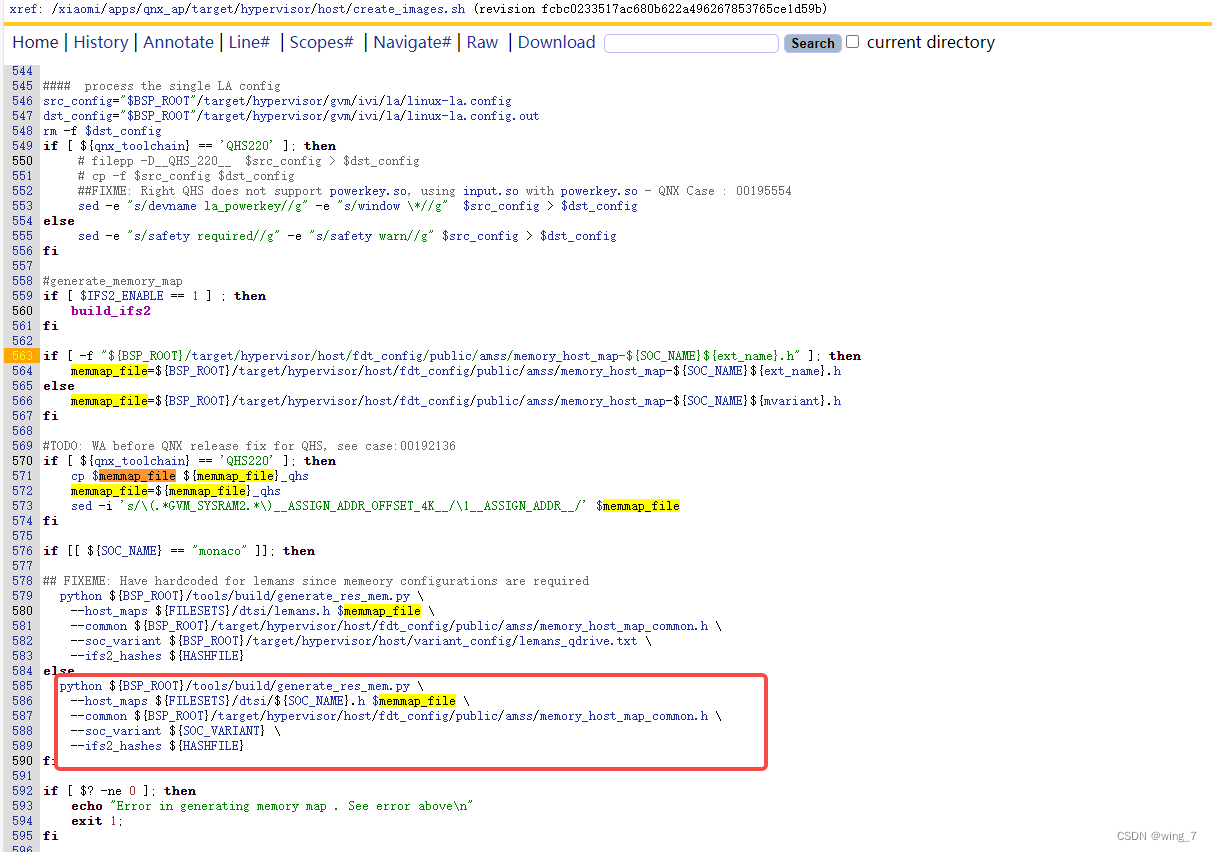Image resolution: width=1212 pixels, height=852 pixels.
Task: Click the highlighted memmap_file variable
Action: (135, 475)
